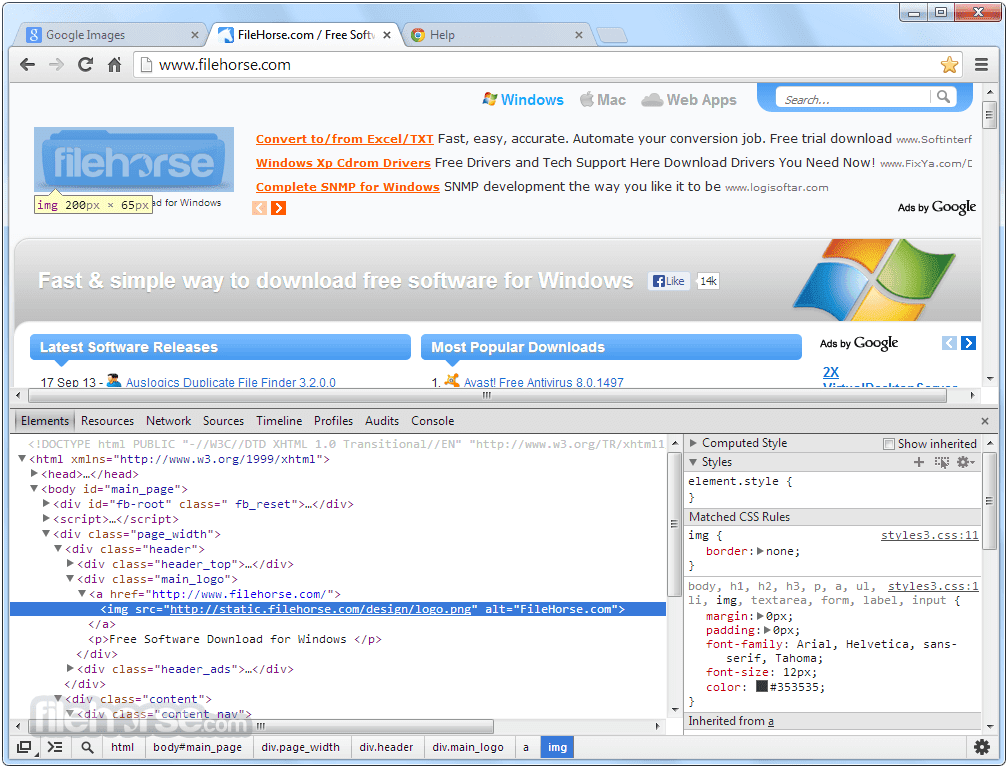Select the element state toggle icon in Styles
Viewport: 1008px width, 768px height.
tap(941, 462)
